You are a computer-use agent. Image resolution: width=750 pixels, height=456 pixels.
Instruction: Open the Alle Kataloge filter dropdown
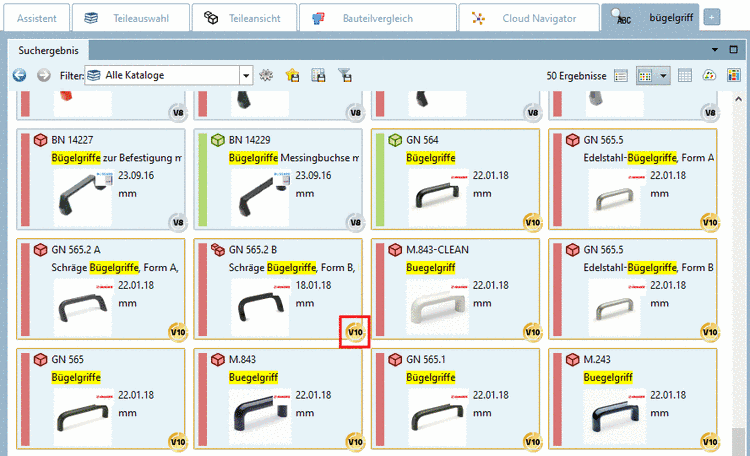(x=245, y=75)
